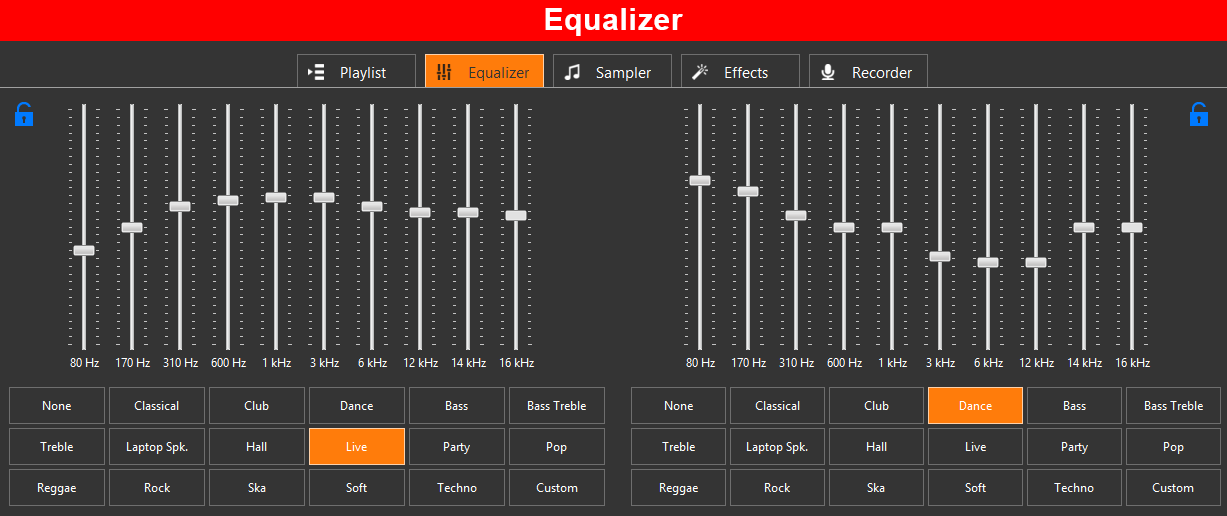Click the right equalizer 170 Hz slider handle
The image size is (1227, 516).
pos(748,191)
